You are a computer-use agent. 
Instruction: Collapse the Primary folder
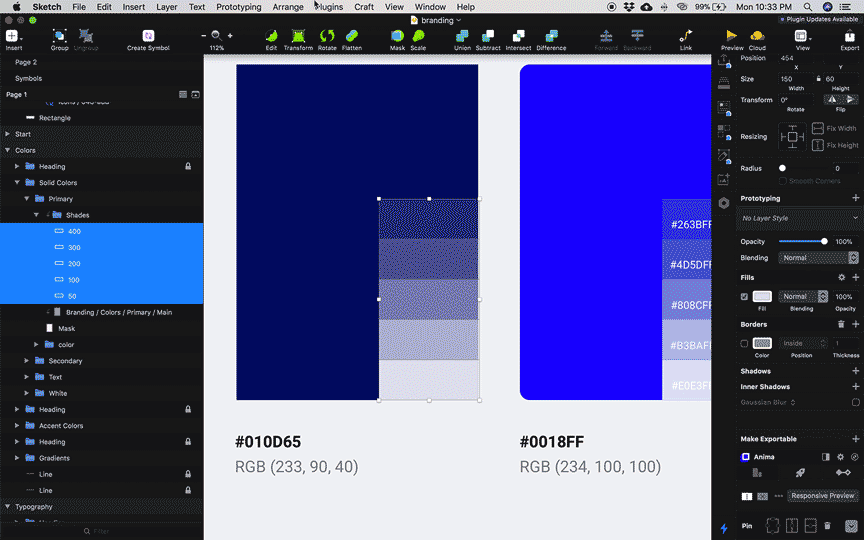(26, 198)
